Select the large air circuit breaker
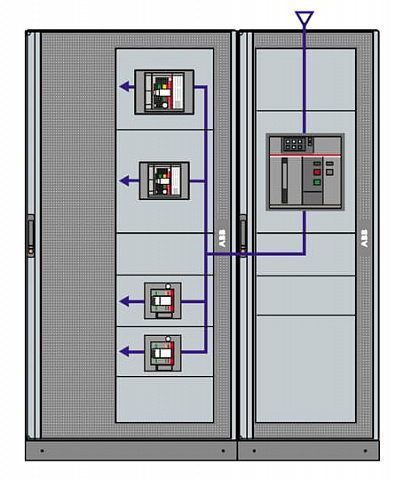Image resolution: width=396 pixels, height=480 pixels. point(305,172)
